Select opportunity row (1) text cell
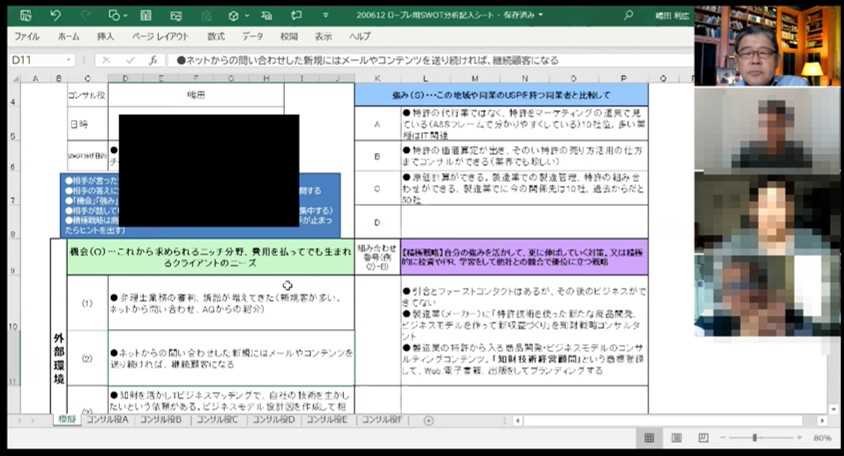Image resolution: width=844 pixels, height=456 pixels. 231,303
